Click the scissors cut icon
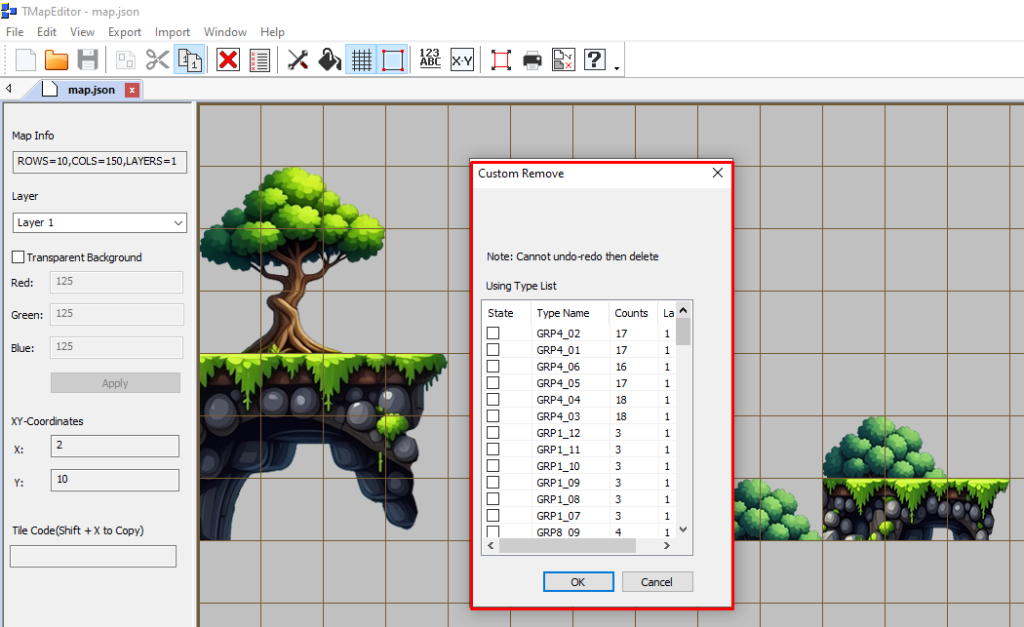The width and height of the screenshot is (1024, 627). [x=157, y=59]
